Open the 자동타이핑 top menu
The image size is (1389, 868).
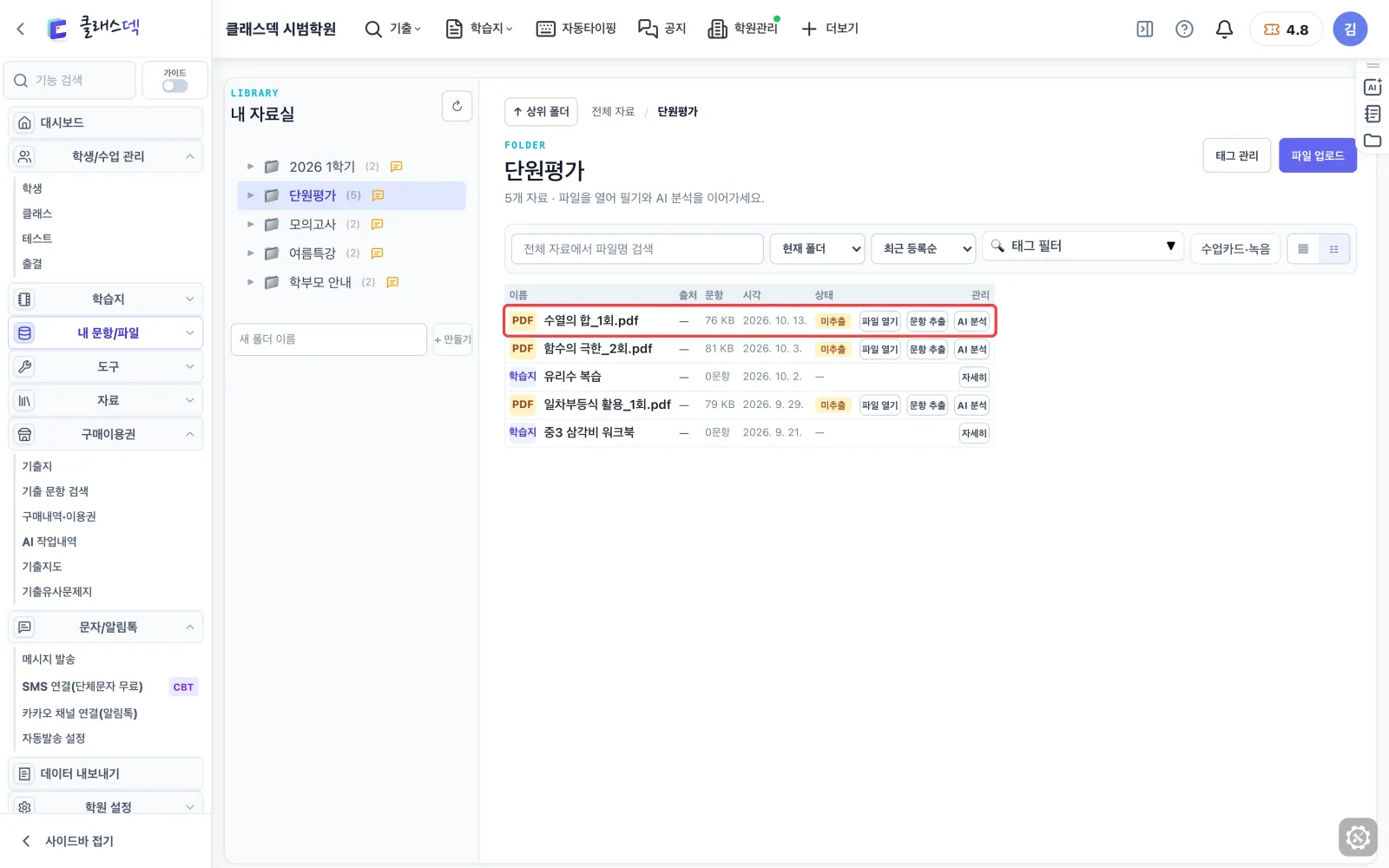point(576,30)
